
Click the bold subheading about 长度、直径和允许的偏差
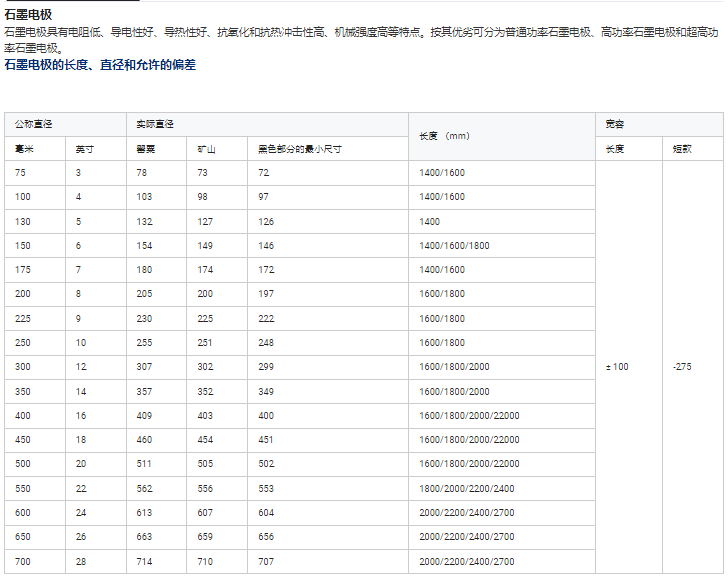(x=100, y=64)
